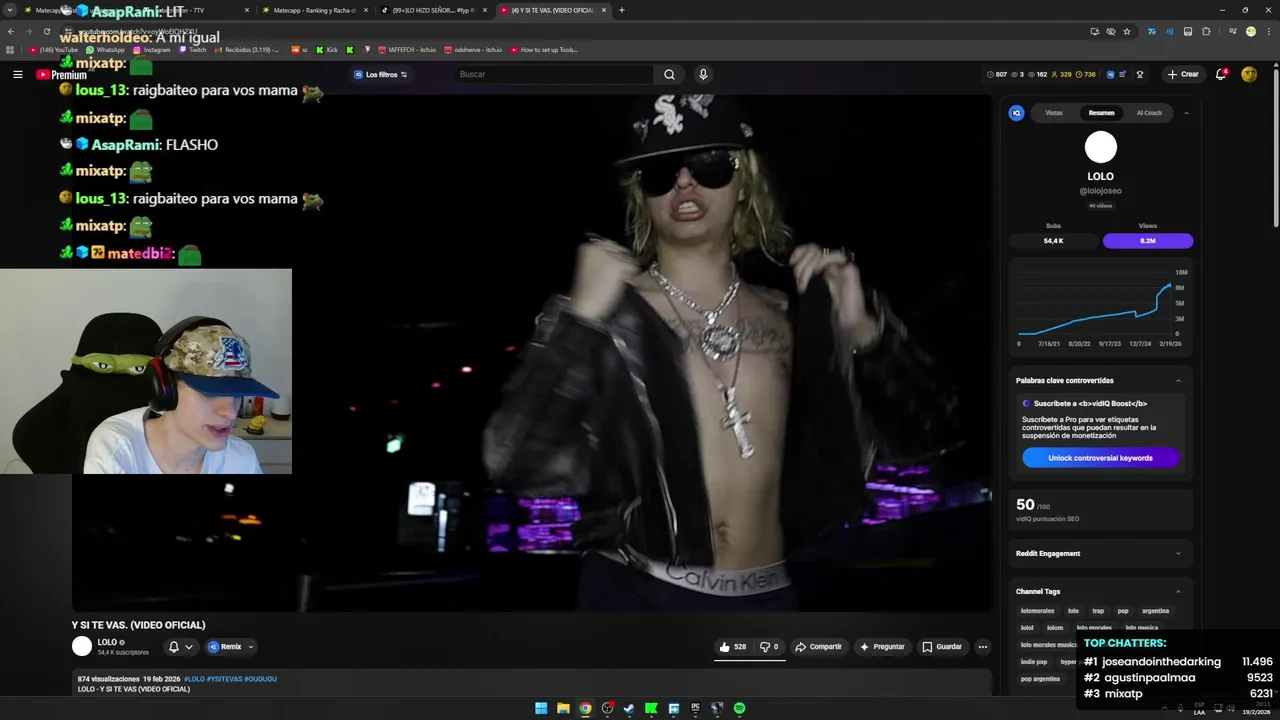The image size is (1280, 720).
Task: Expand the Remix button dropdown arrow
Action: tap(250, 647)
